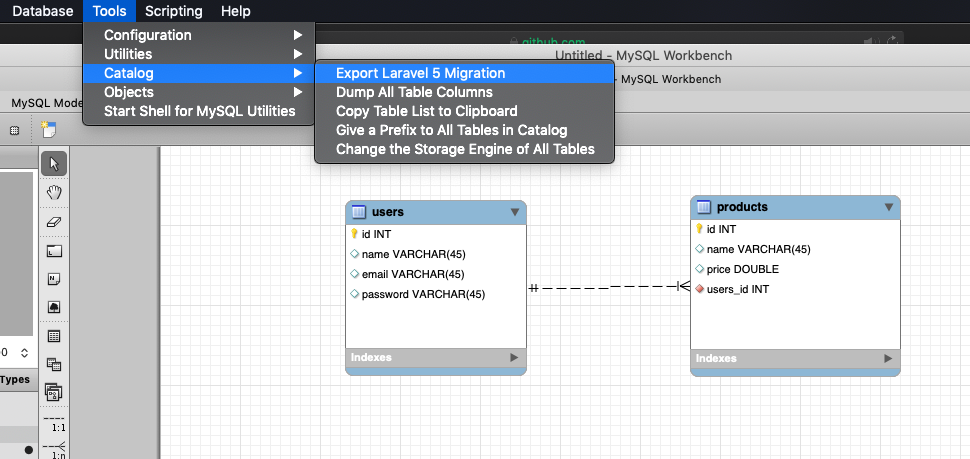The width and height of the screenshot is (970, 459).
Task: Open the Utilities menu entry
Action: click(x=199, y=54)
